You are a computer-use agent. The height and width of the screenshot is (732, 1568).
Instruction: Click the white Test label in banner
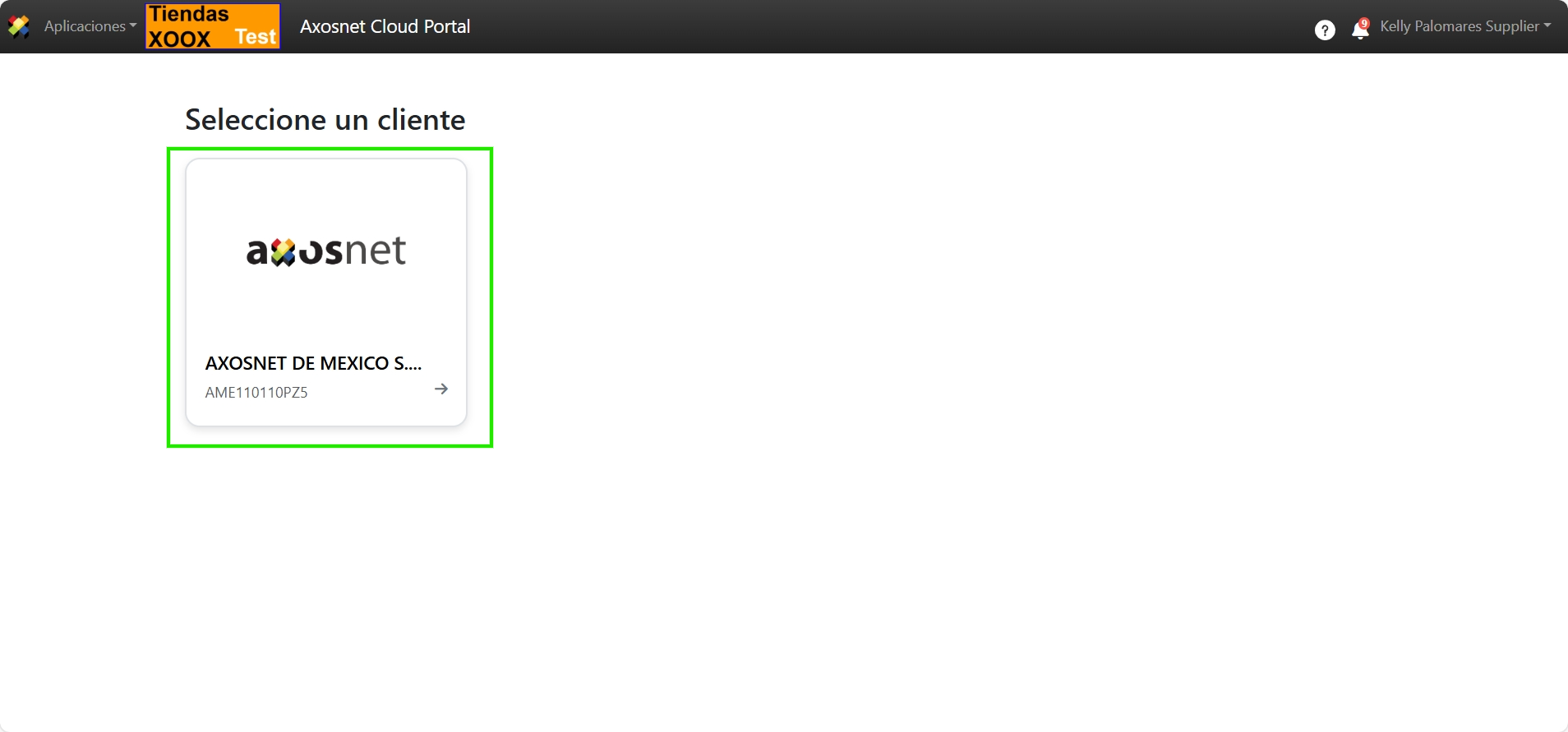256,37
